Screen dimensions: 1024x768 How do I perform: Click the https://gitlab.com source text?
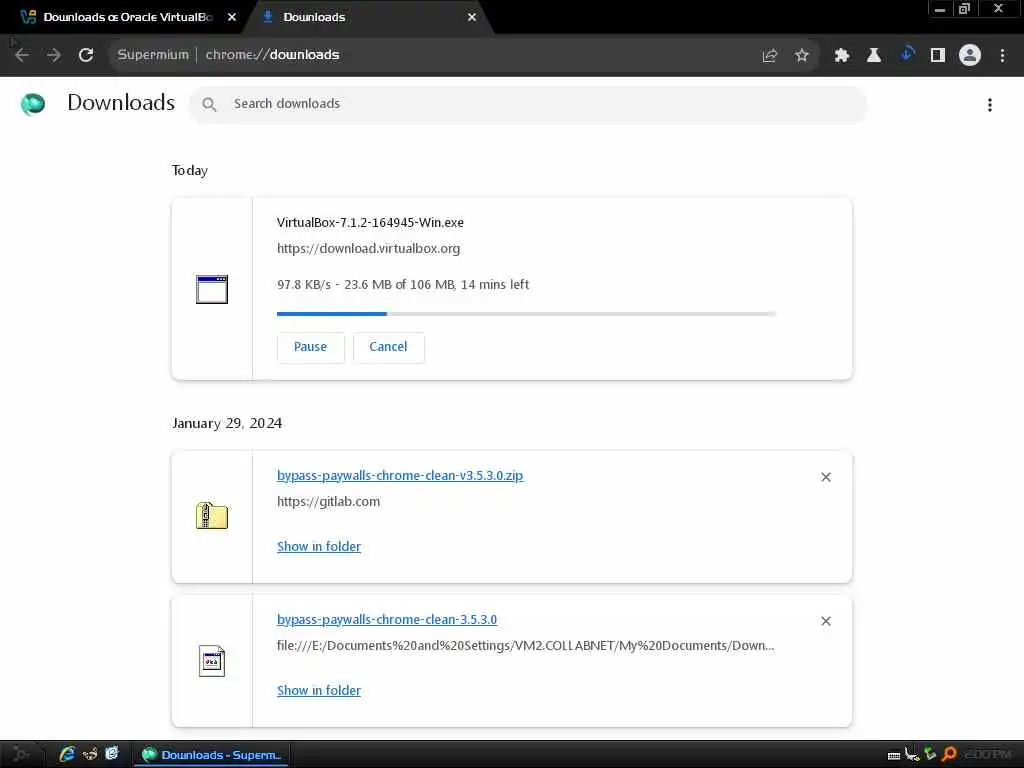(328, 502)
